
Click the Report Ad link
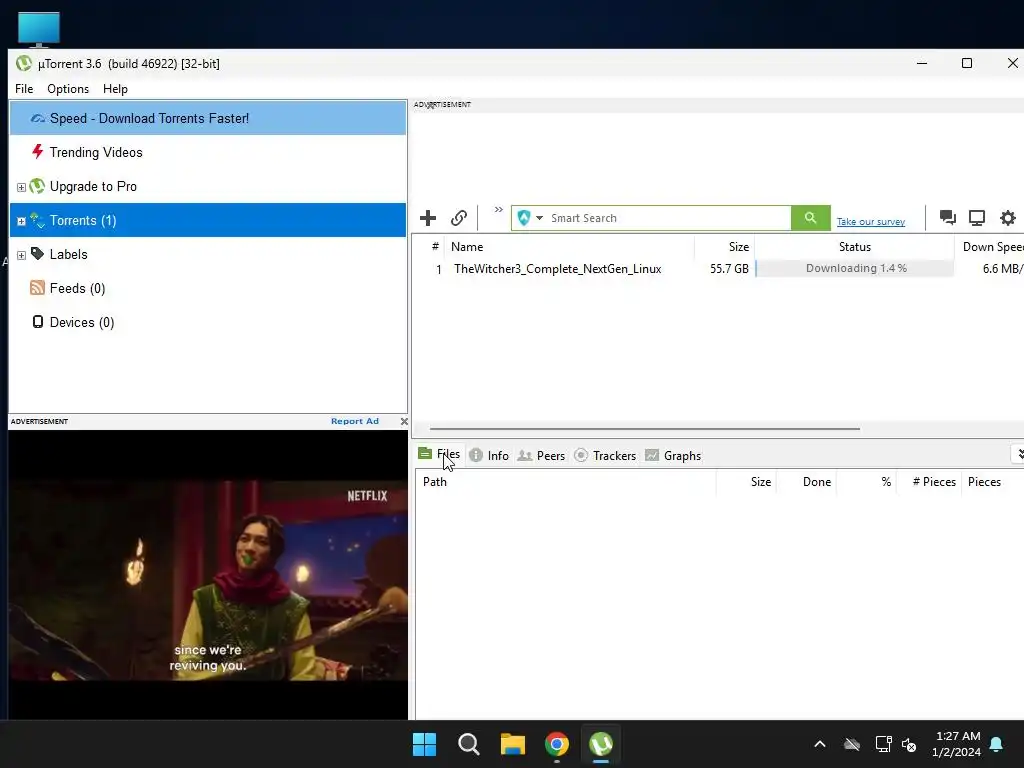pyautogui.click(x=355, y=421)
